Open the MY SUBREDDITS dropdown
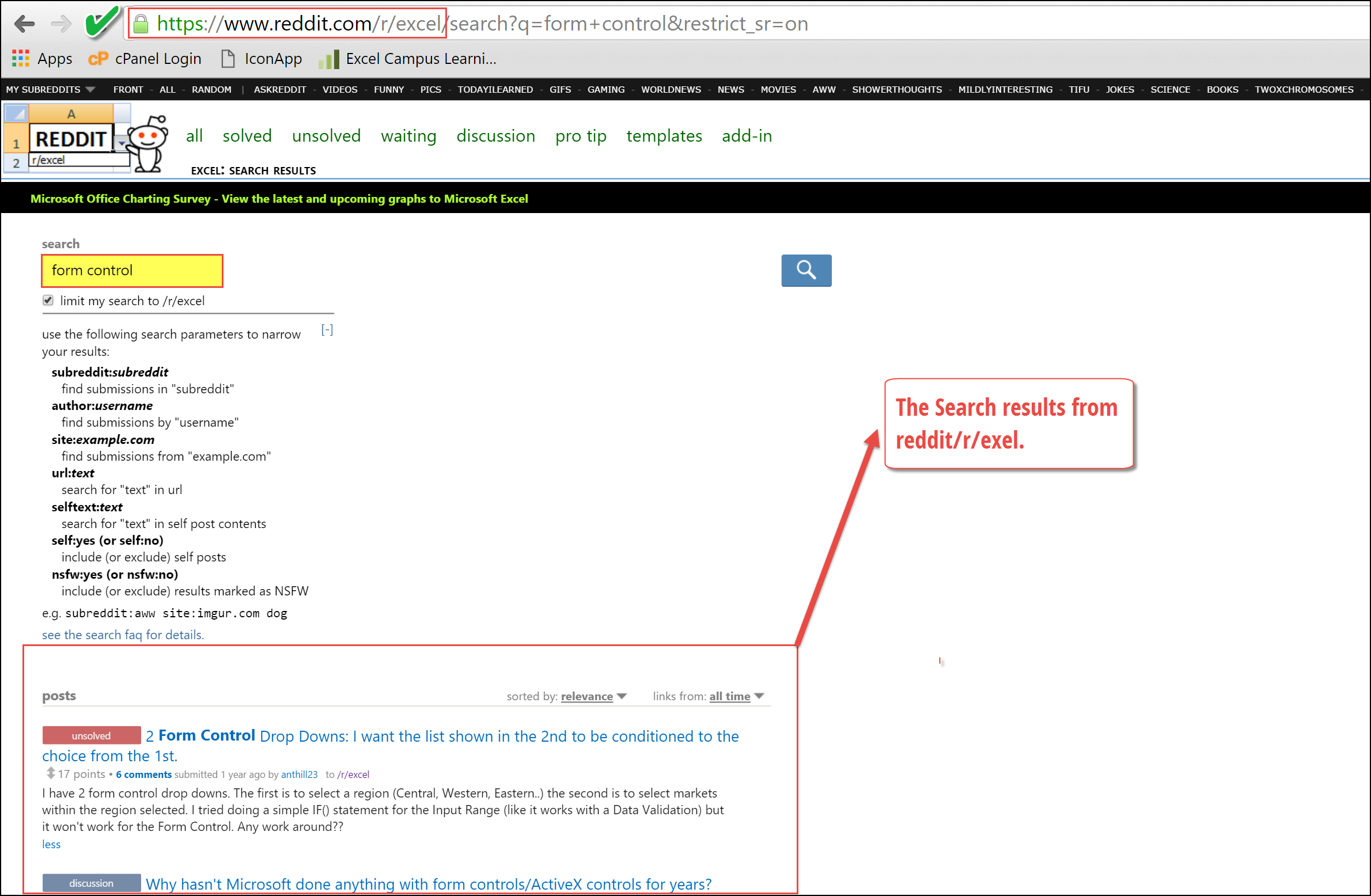 tap(50, 89)
